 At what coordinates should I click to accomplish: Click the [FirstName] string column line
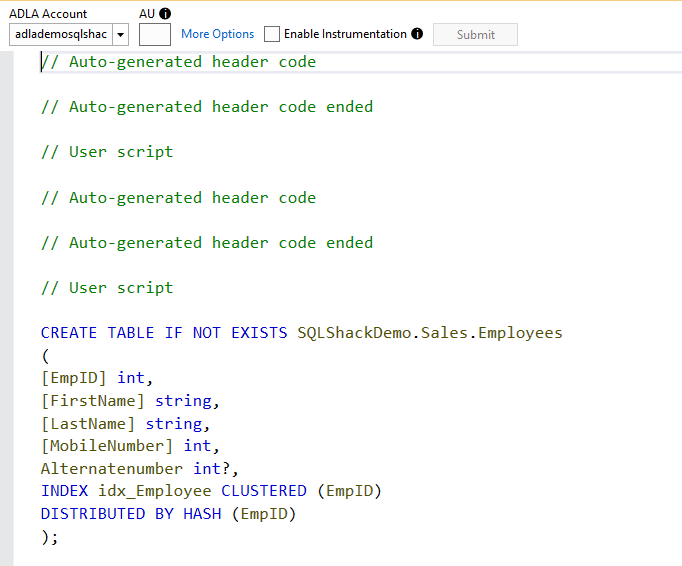[129, 401]
